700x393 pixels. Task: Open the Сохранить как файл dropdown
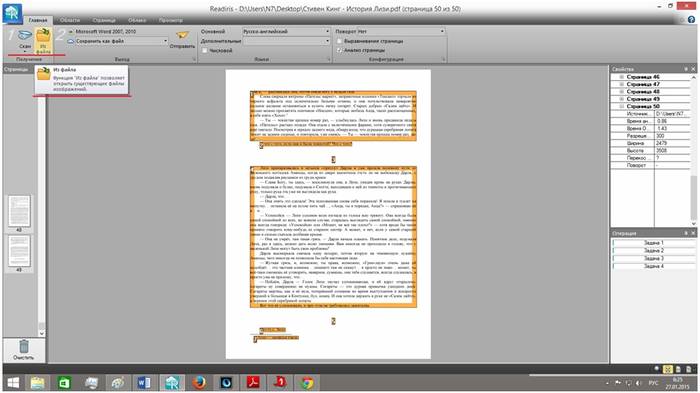[121, 41]
